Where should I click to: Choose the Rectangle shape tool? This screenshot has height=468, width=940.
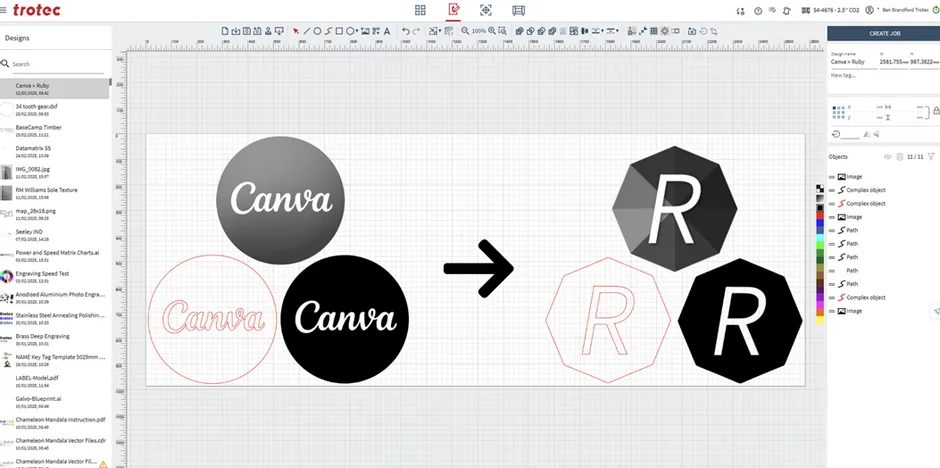tap(338, 31)
